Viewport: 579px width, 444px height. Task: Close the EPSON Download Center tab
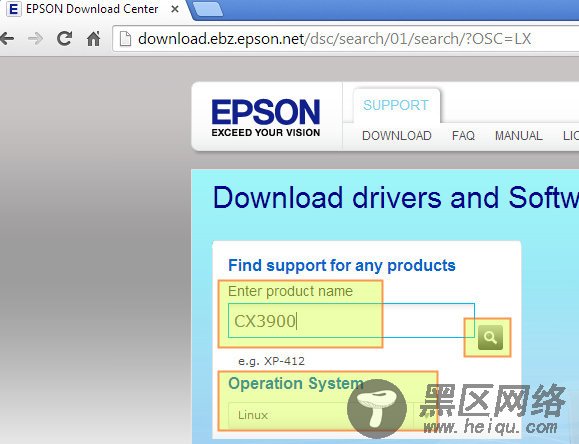[x=175, y=9]
